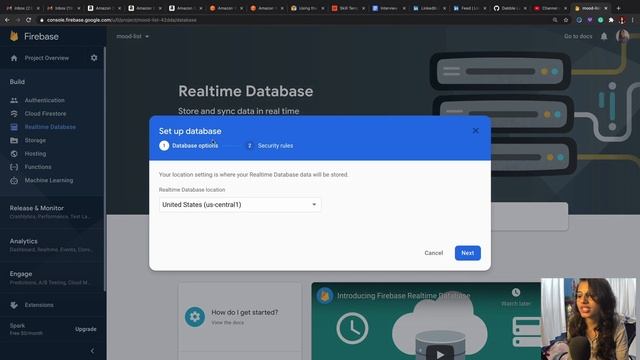Click the zoom magnifier in address bar

pyautogui.click(x=555, y=20)
